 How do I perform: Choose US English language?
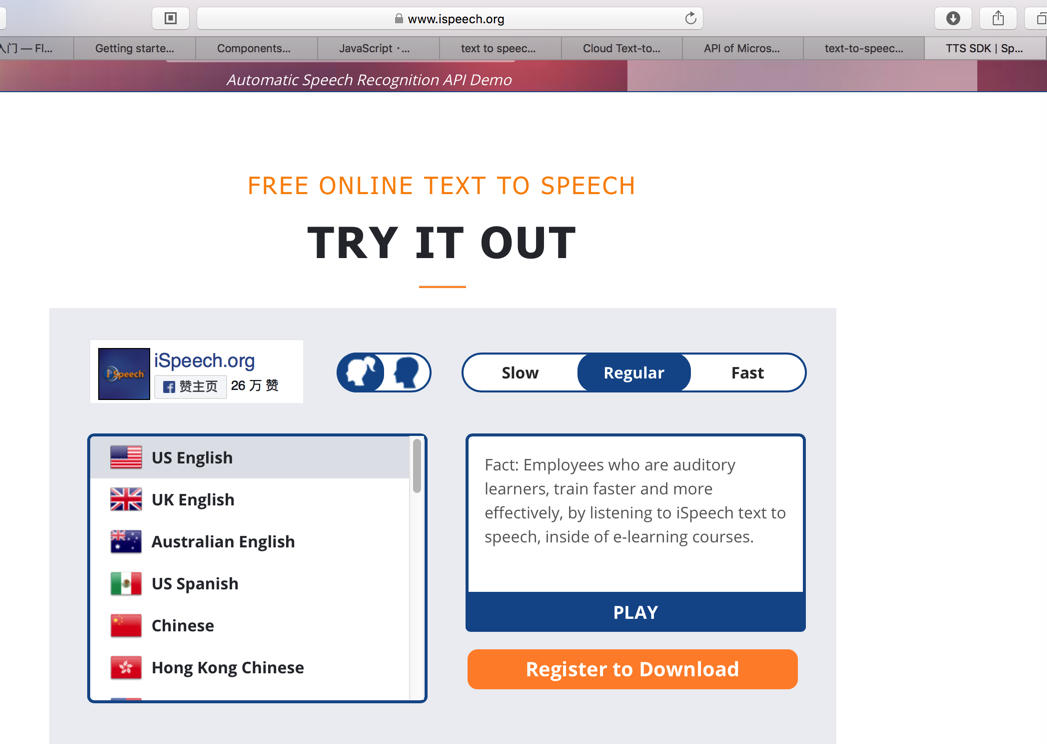coord(250,457)
